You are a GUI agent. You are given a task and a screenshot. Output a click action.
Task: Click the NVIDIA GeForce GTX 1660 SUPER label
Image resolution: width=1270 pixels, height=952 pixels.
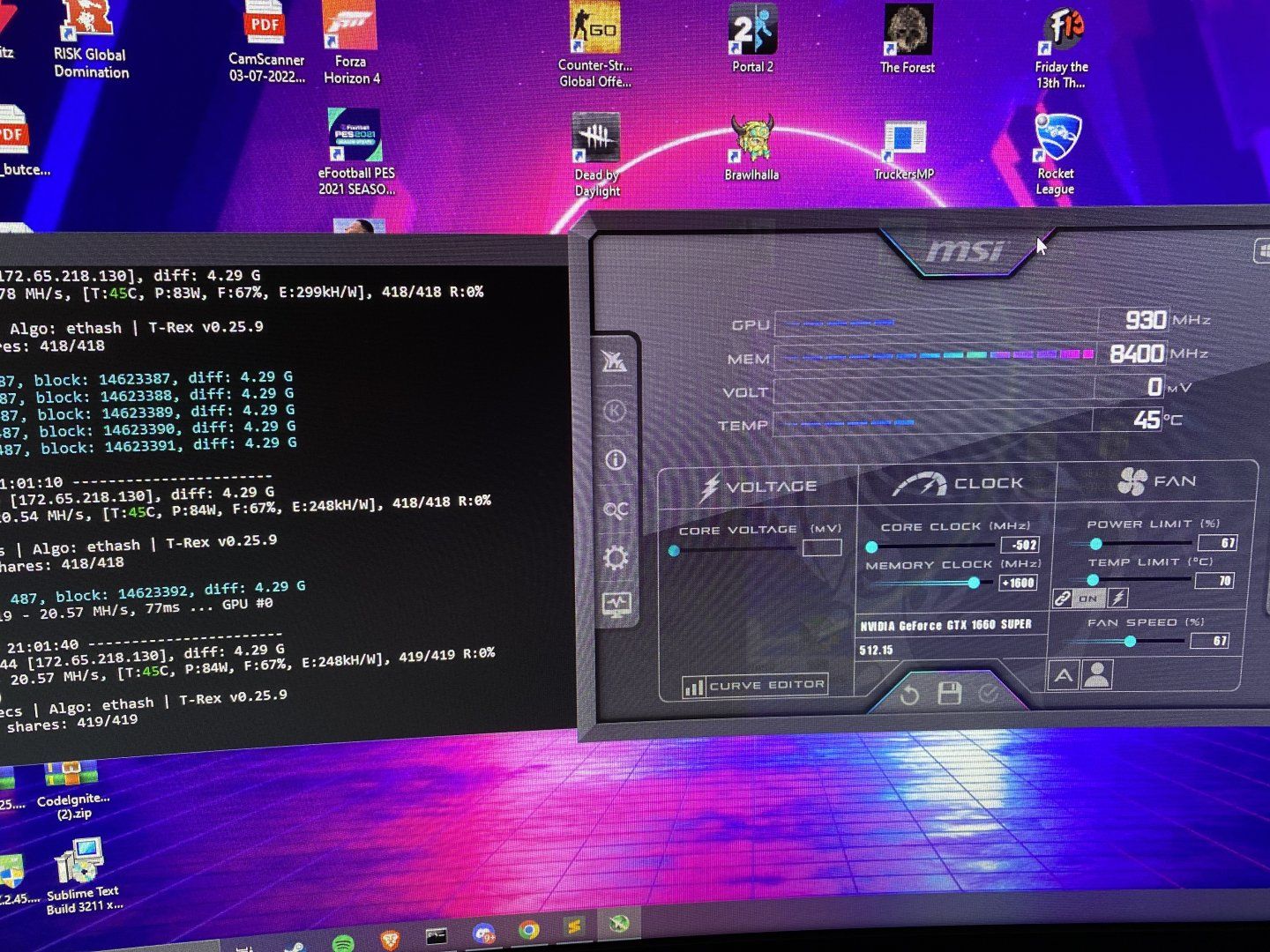pyautogui.click(x=946, y=625)
